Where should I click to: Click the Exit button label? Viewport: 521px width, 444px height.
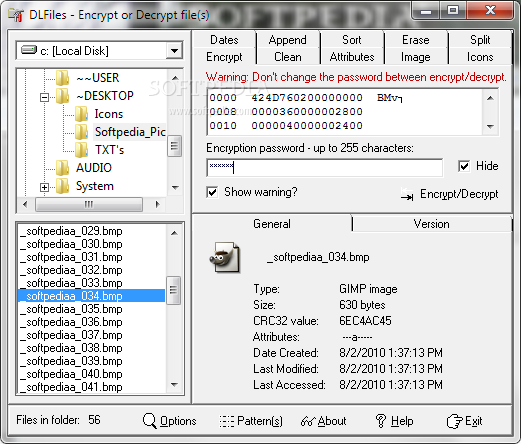pyautogui.click(x=474, y=421)
